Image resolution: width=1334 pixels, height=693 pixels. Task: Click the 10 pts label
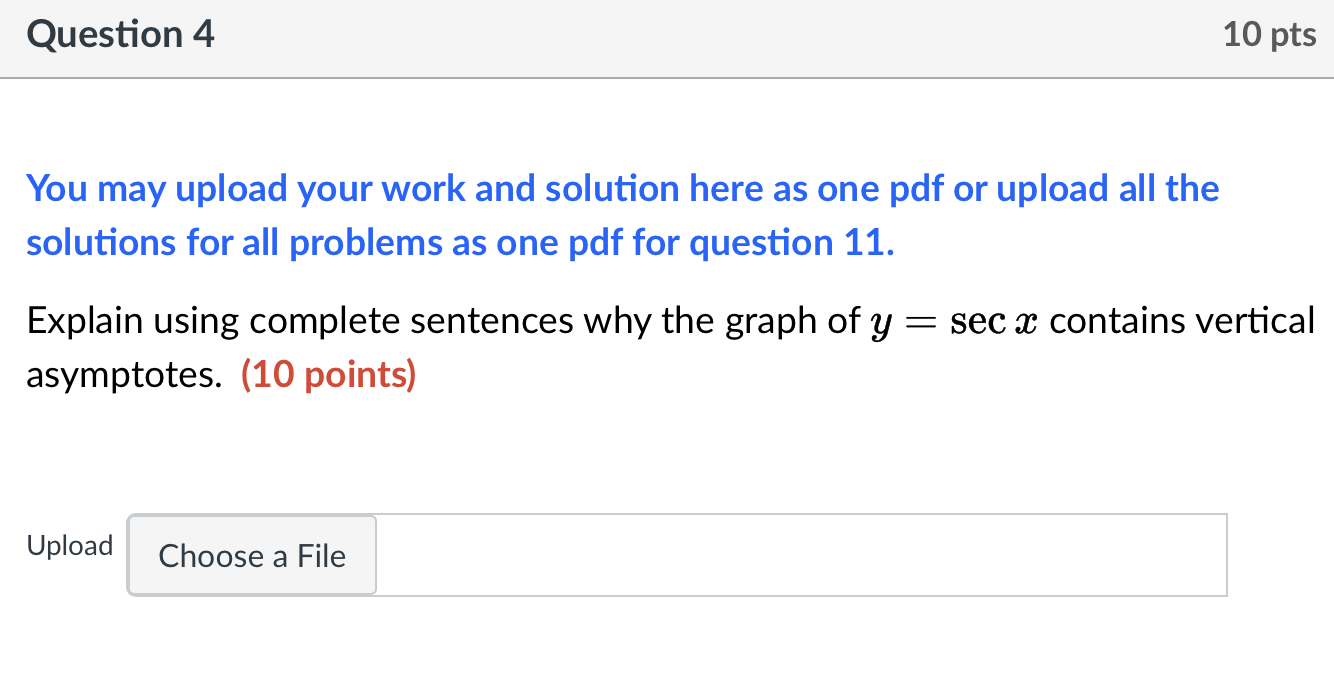tap(1269, 33)
